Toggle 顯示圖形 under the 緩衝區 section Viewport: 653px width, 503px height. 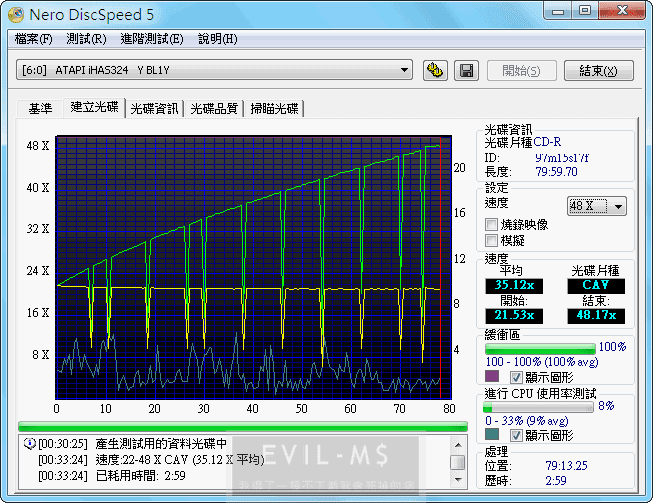pos(516,378)
